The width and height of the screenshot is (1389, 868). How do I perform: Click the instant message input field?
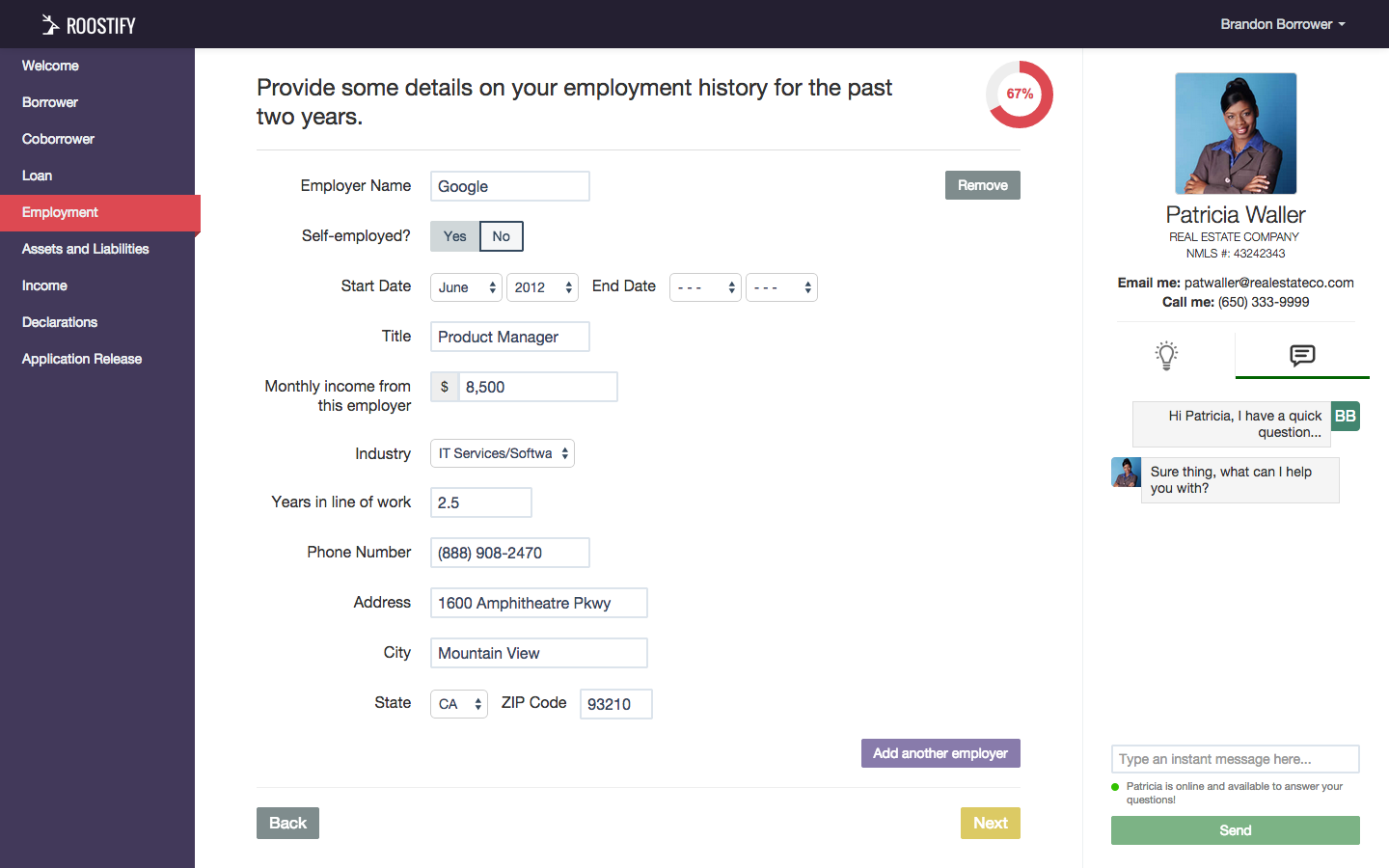tap(1235, 759)
